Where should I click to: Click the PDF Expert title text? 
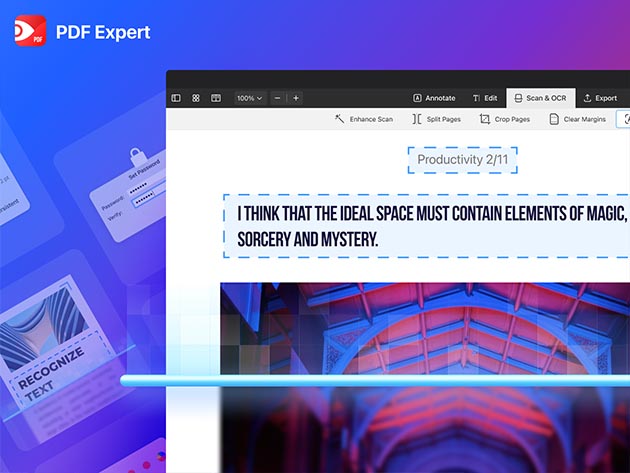tap(103, 32)
